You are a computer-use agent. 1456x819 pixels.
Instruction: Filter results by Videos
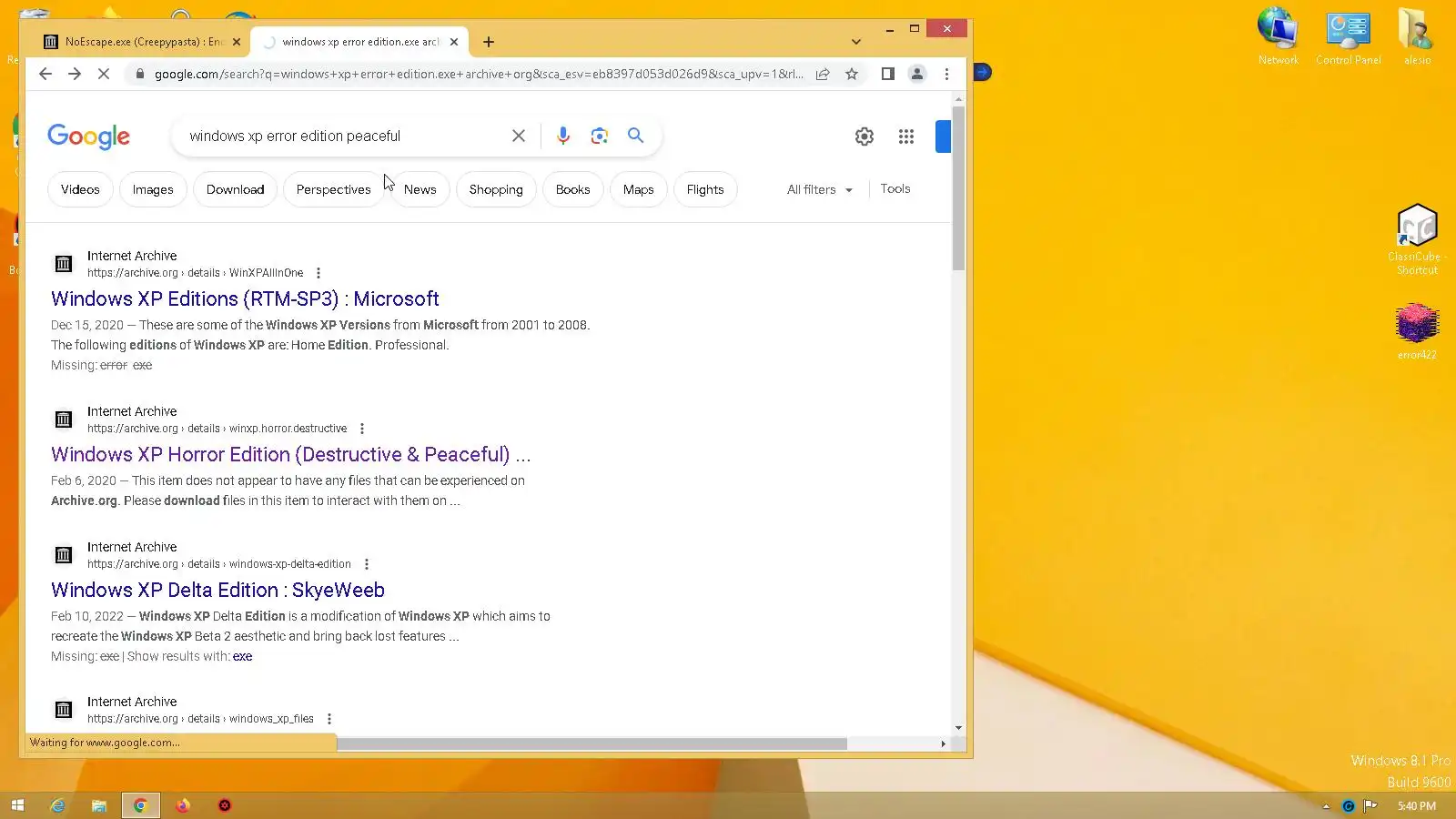click(80, 189)
